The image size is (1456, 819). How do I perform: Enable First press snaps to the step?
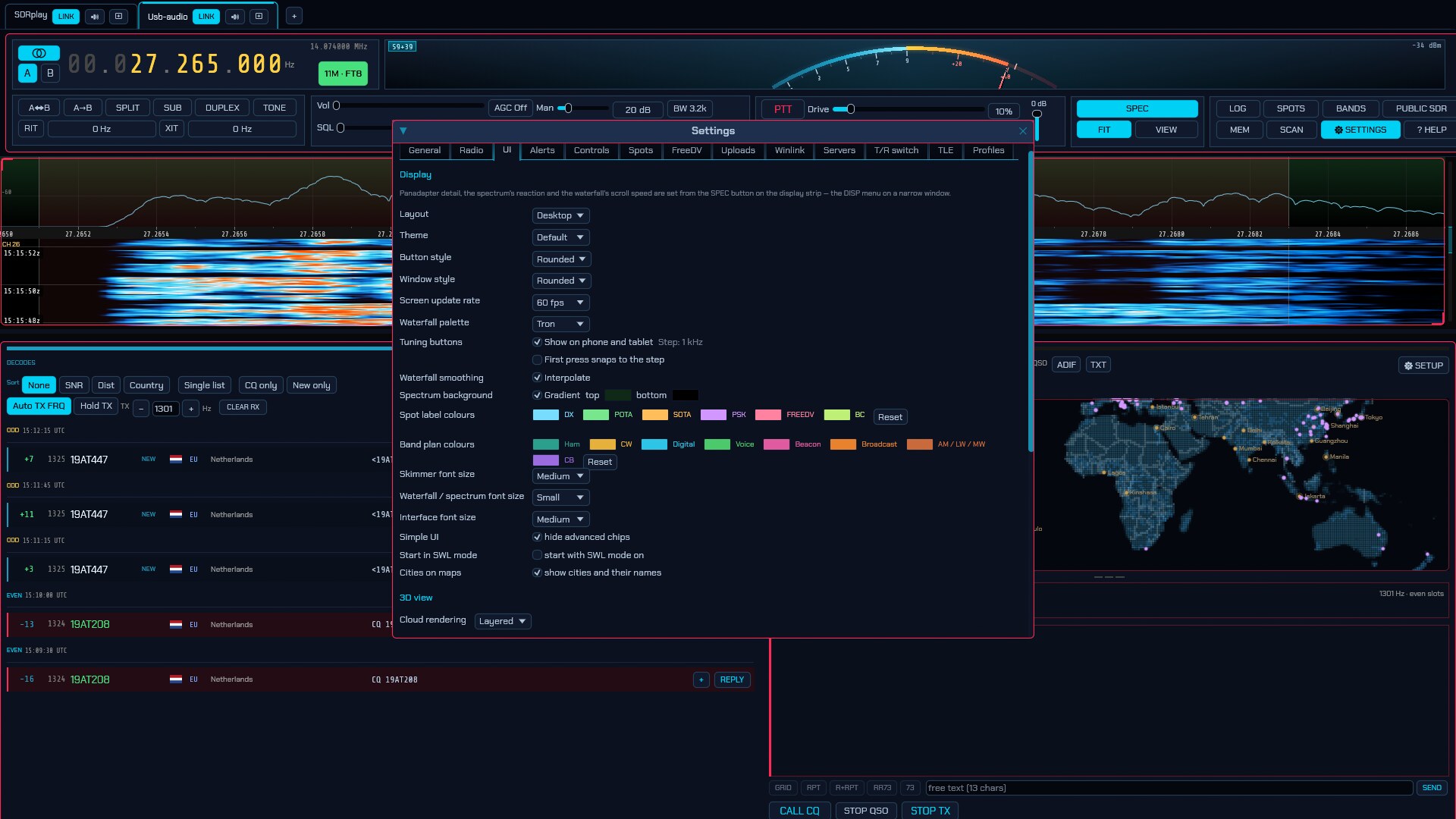[x=537, y=360]
